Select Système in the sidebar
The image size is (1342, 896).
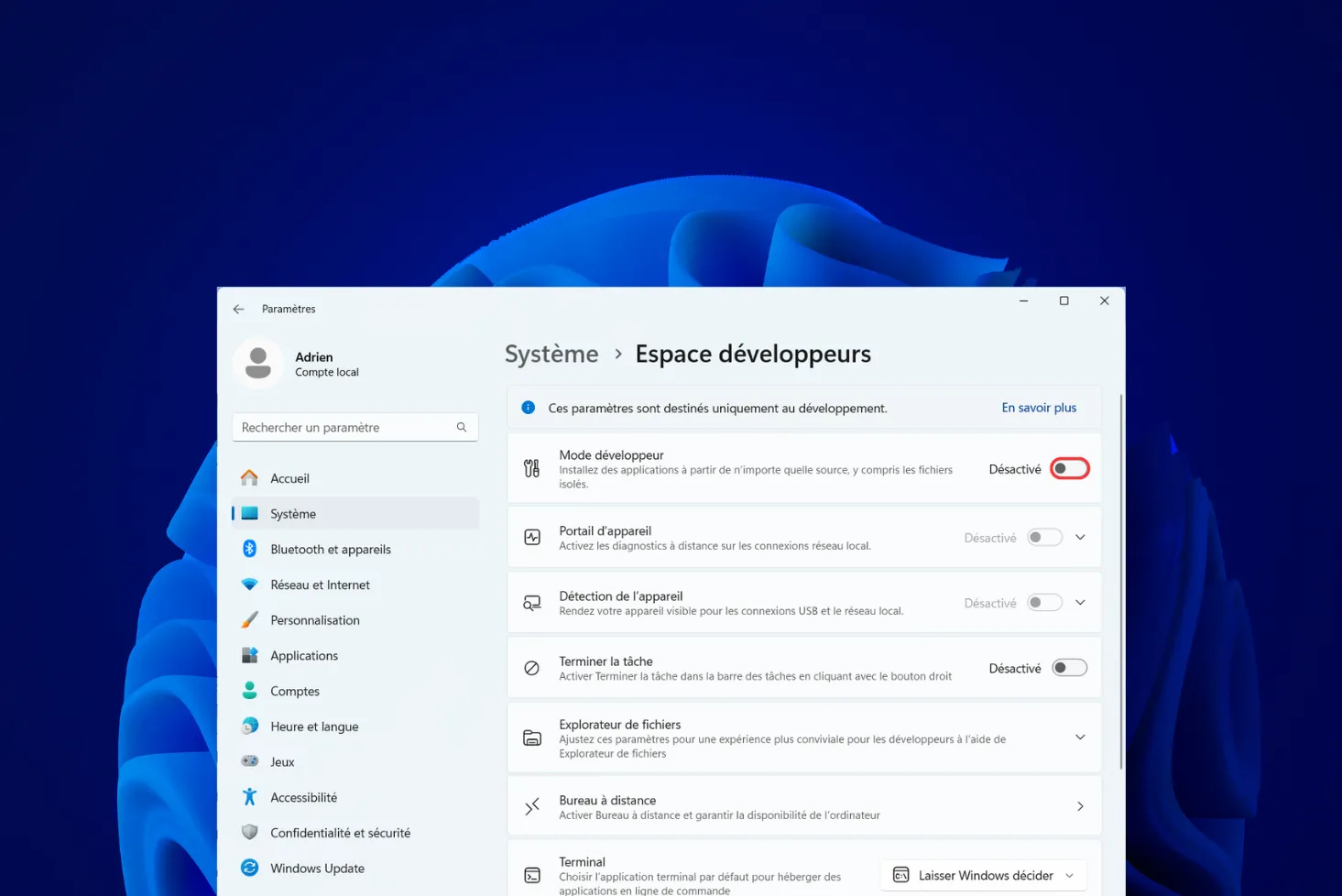point(355,514)
